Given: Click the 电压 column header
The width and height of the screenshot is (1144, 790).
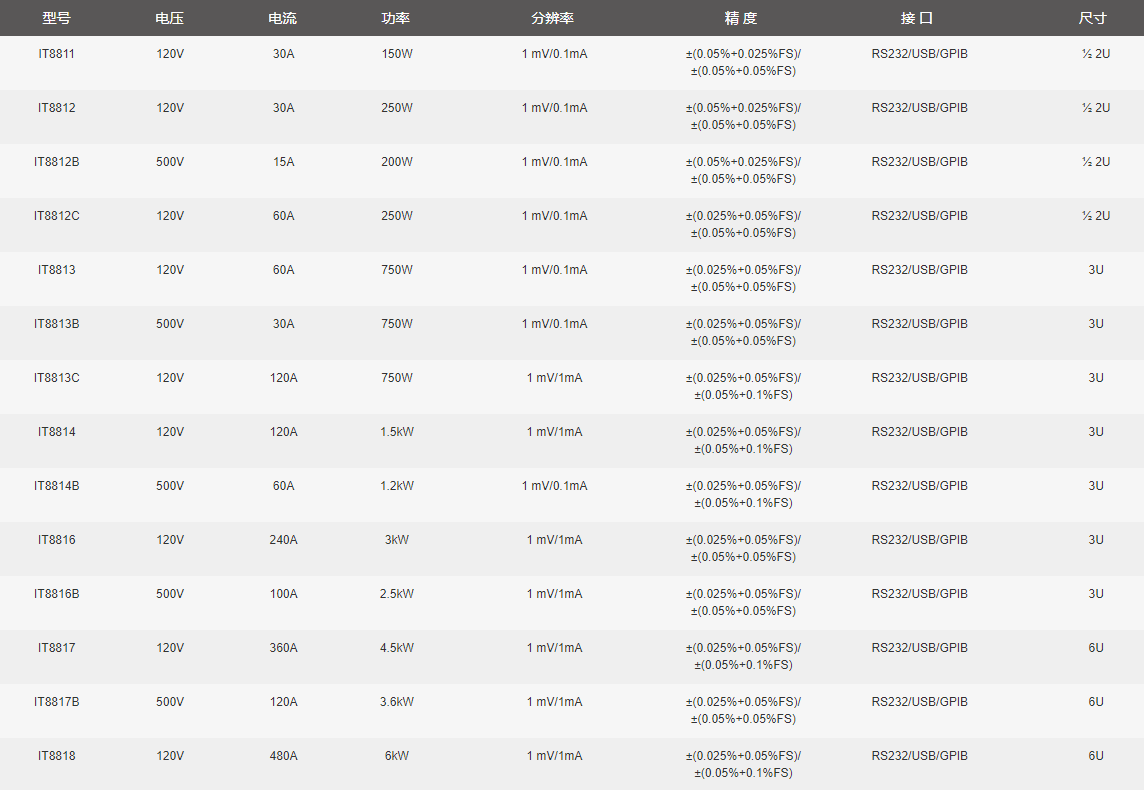Looking at the screenshot, I should (x=170, y=18).
